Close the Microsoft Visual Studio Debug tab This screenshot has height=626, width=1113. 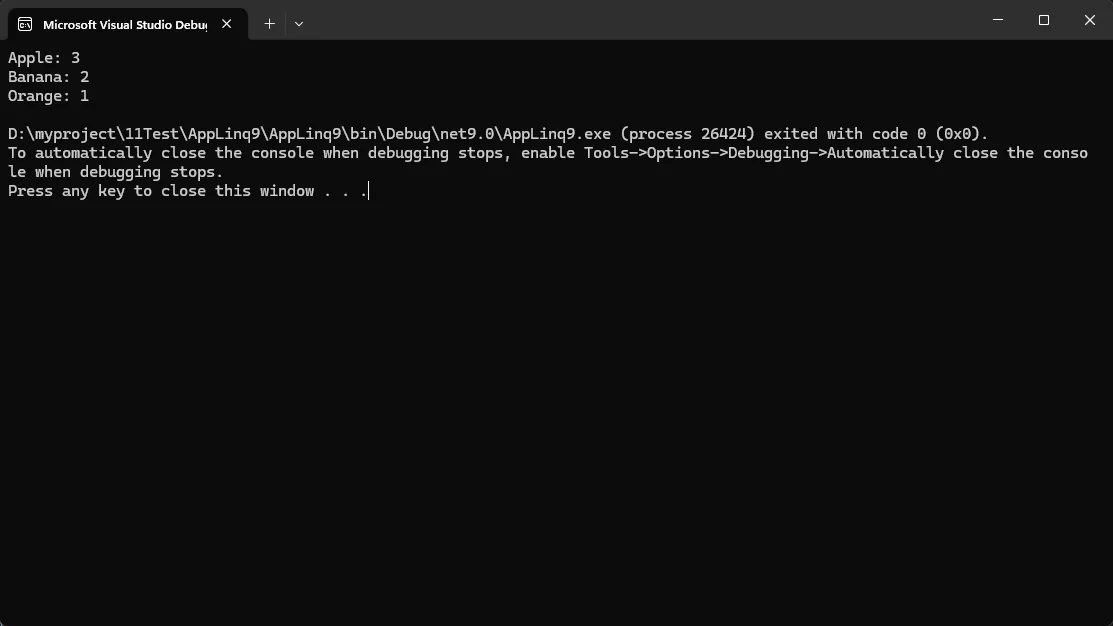tap(227, 24)
